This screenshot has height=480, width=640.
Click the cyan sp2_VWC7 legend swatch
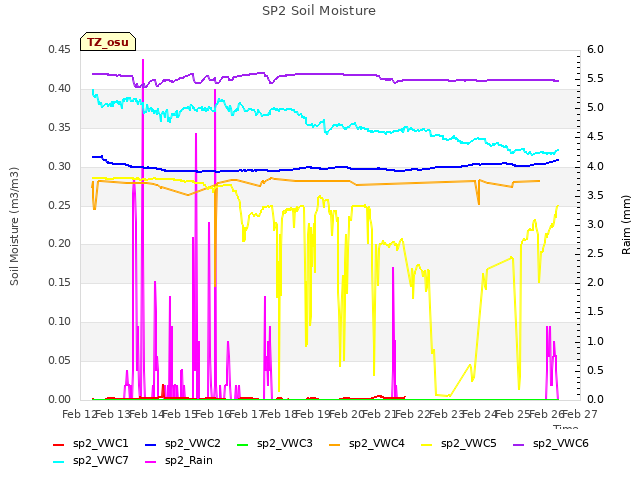[59, 462]
